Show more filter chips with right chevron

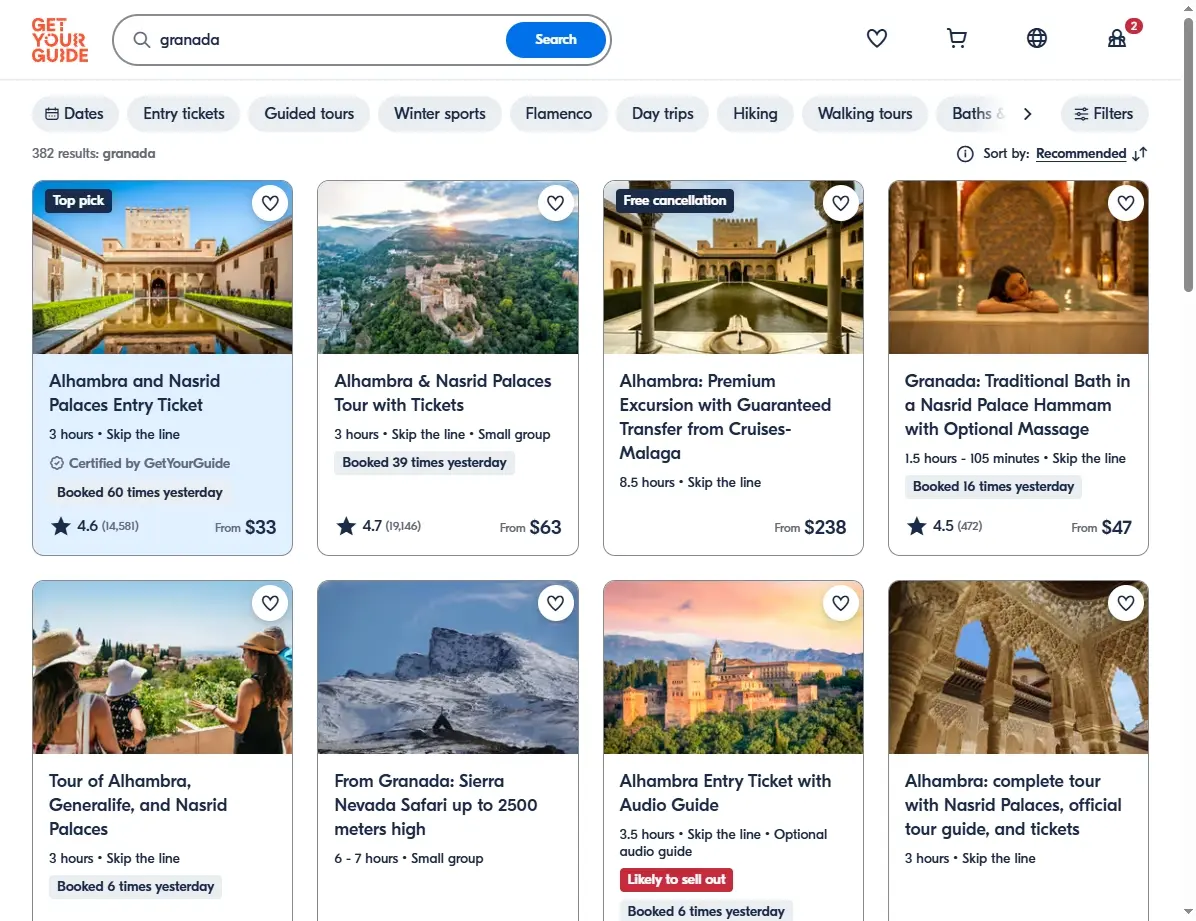point(1027,114)
